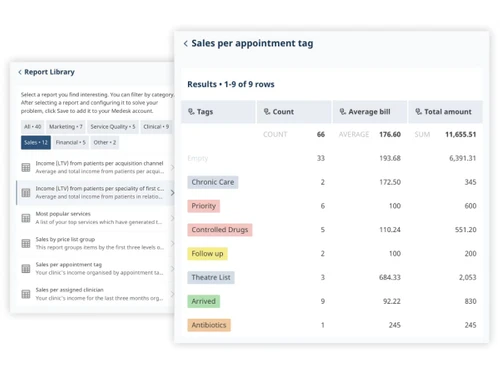Expand Sales by price list group chevron
Image resolution: width=500 pixels, height=375 pixels.
[172, 243]
